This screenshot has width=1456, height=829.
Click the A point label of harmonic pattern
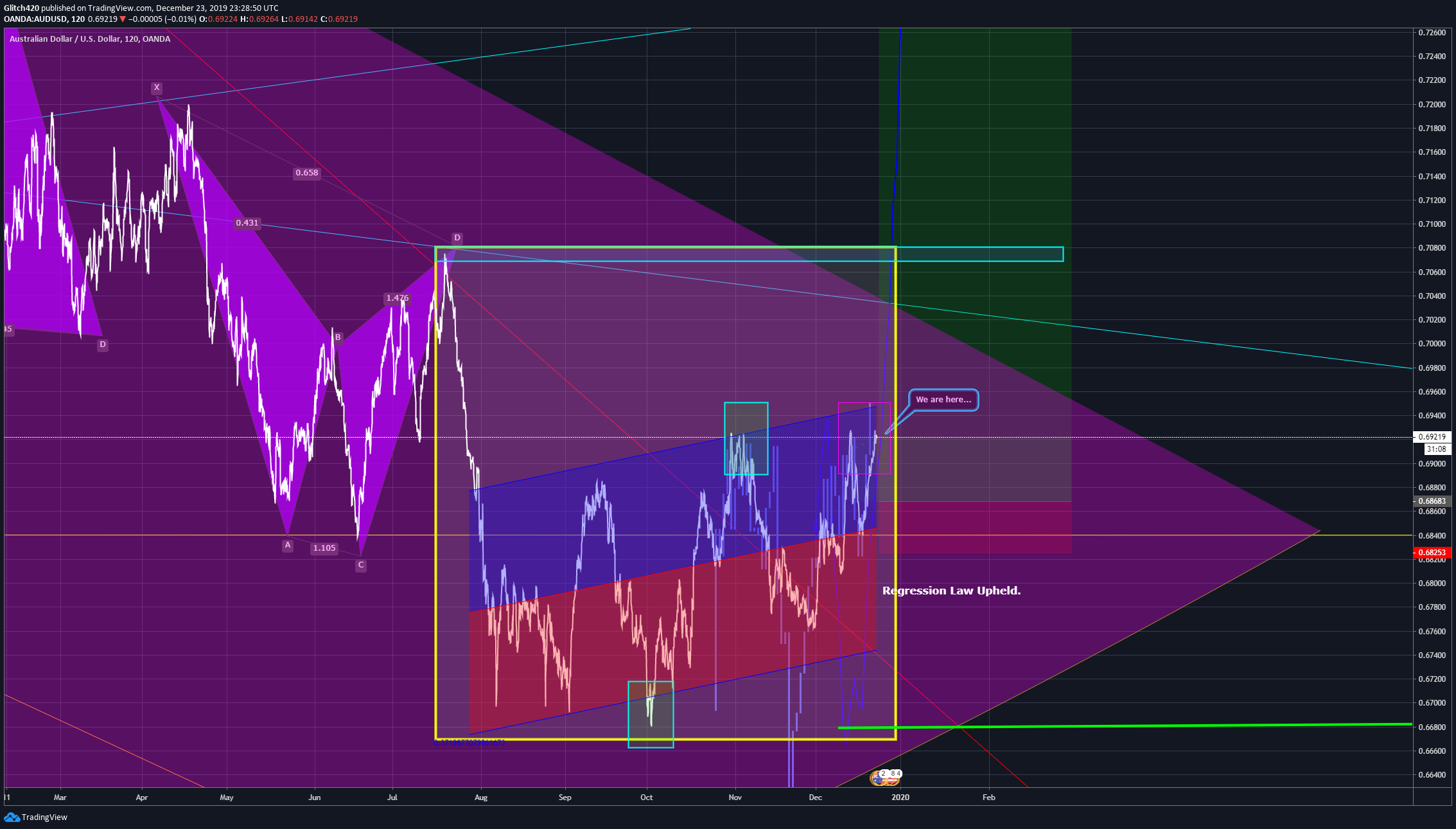click(288, 545)
